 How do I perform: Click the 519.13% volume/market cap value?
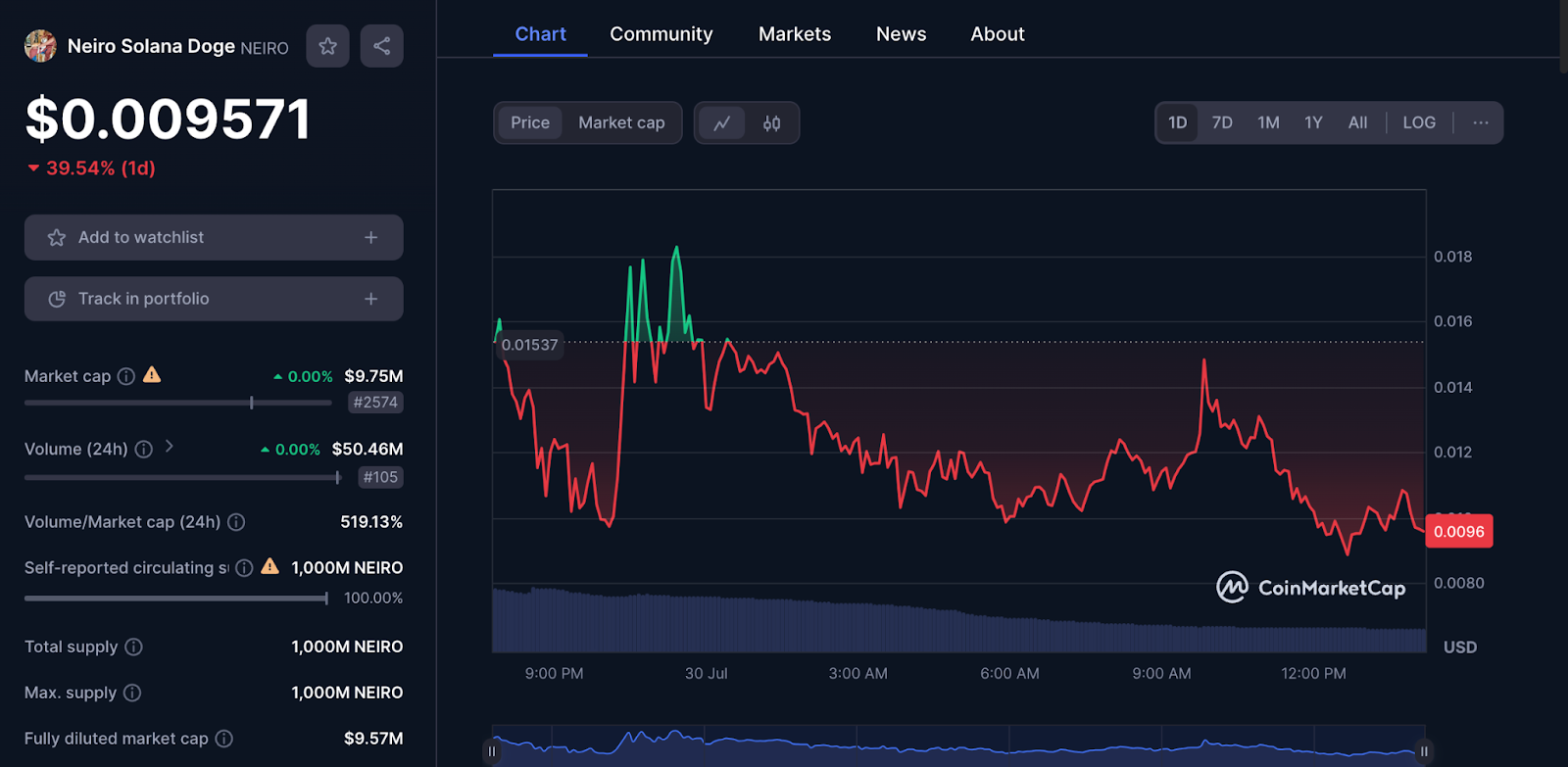[371, 522]
